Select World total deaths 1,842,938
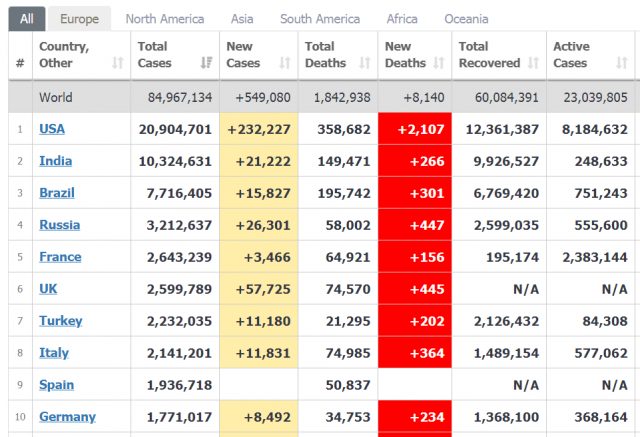Viewport: 640px width, 437px height. pyautogui.click(x=342, y=98)
